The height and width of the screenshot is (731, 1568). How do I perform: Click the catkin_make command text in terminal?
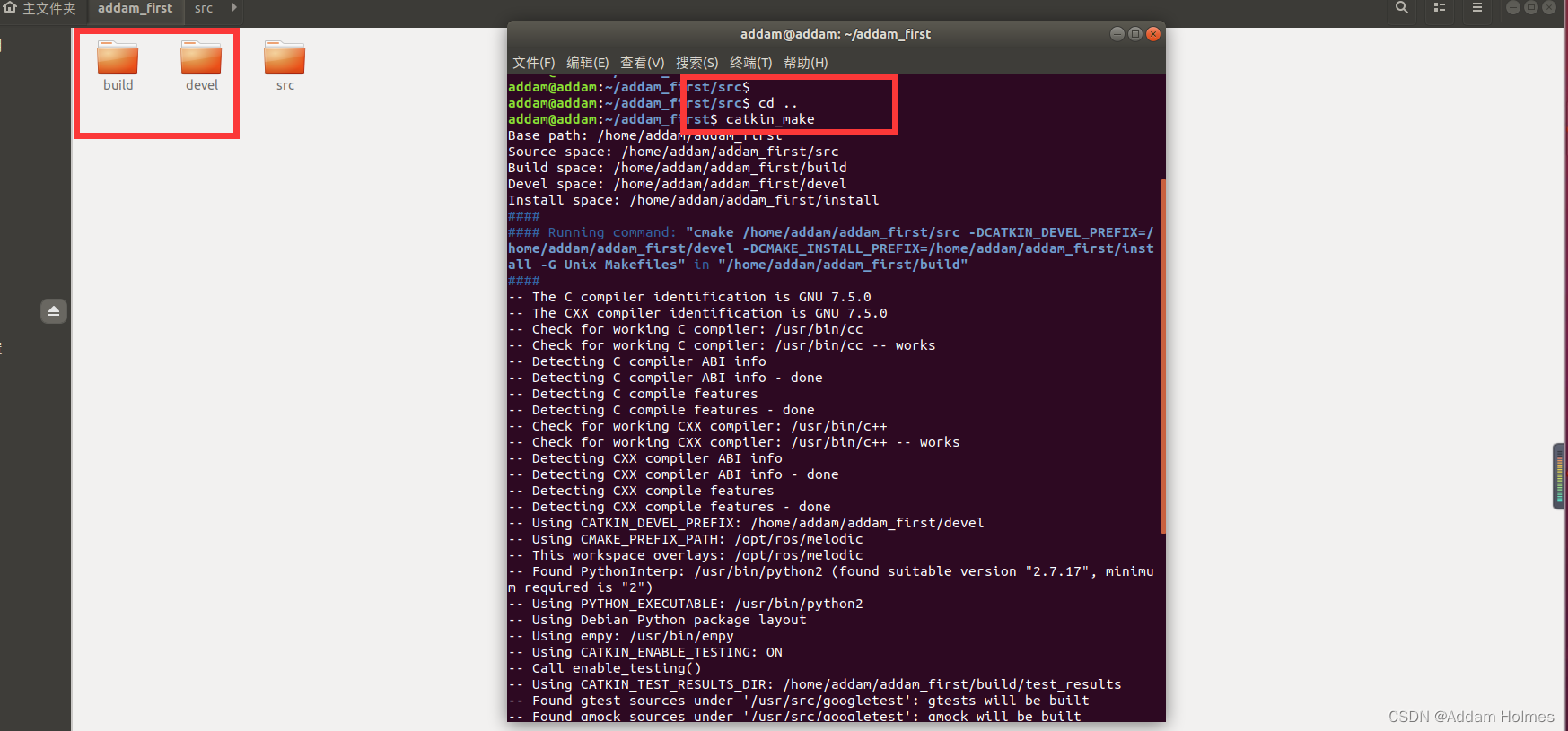pyautogui.click(x=770, y=119)
